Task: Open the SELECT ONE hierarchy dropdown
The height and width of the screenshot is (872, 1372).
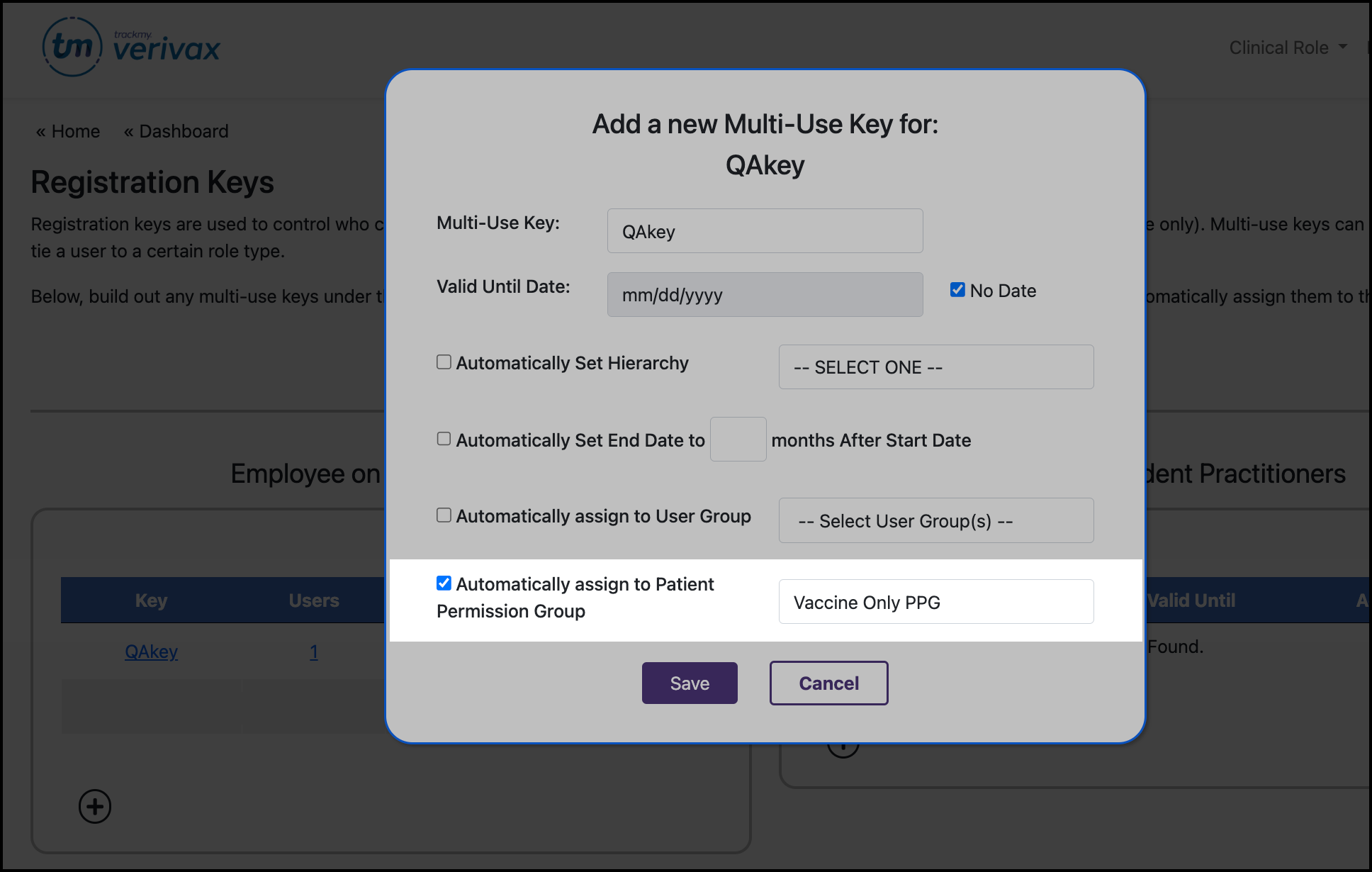Action: 935,367
